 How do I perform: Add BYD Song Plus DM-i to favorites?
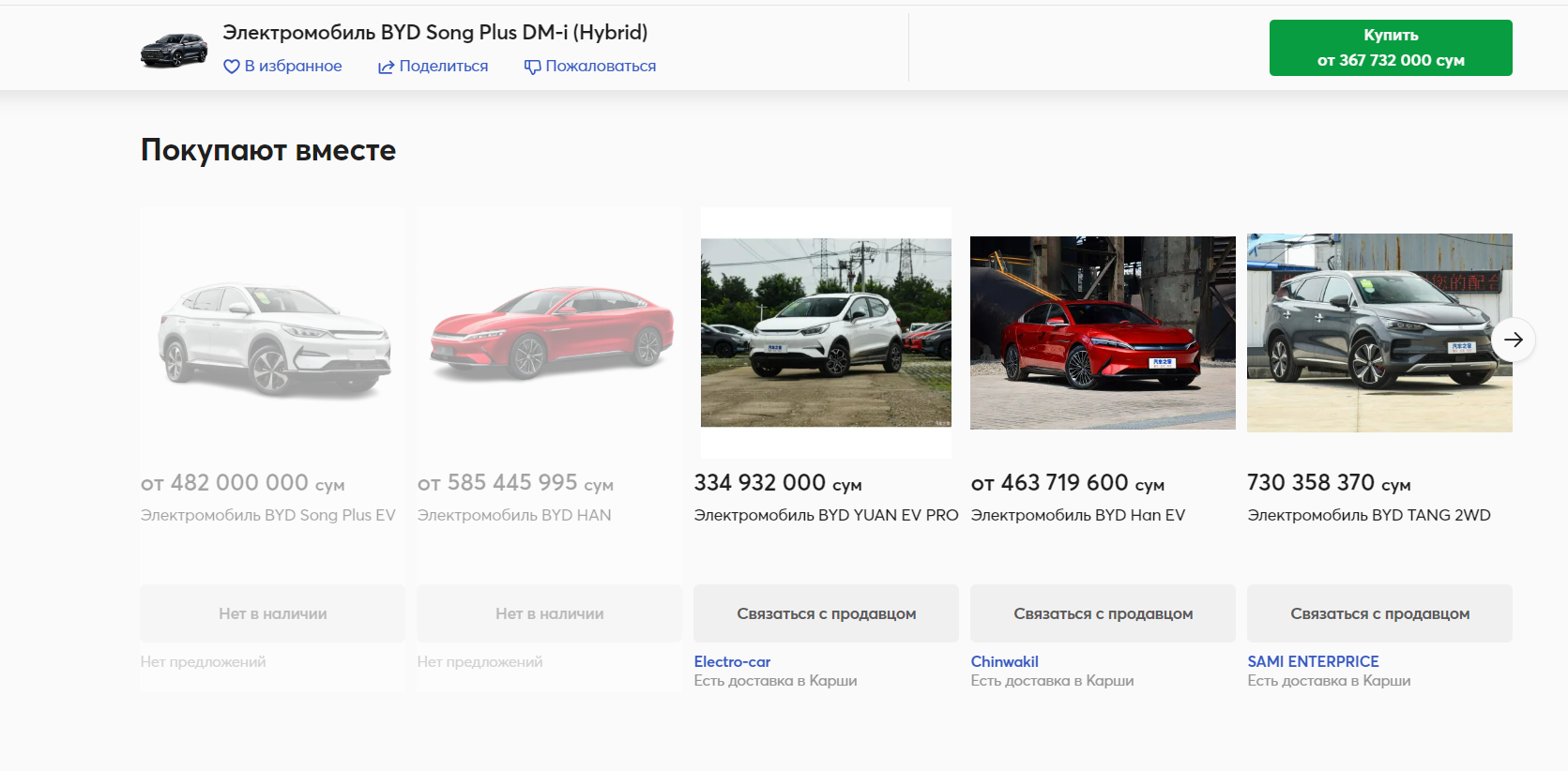coord(282,66)
